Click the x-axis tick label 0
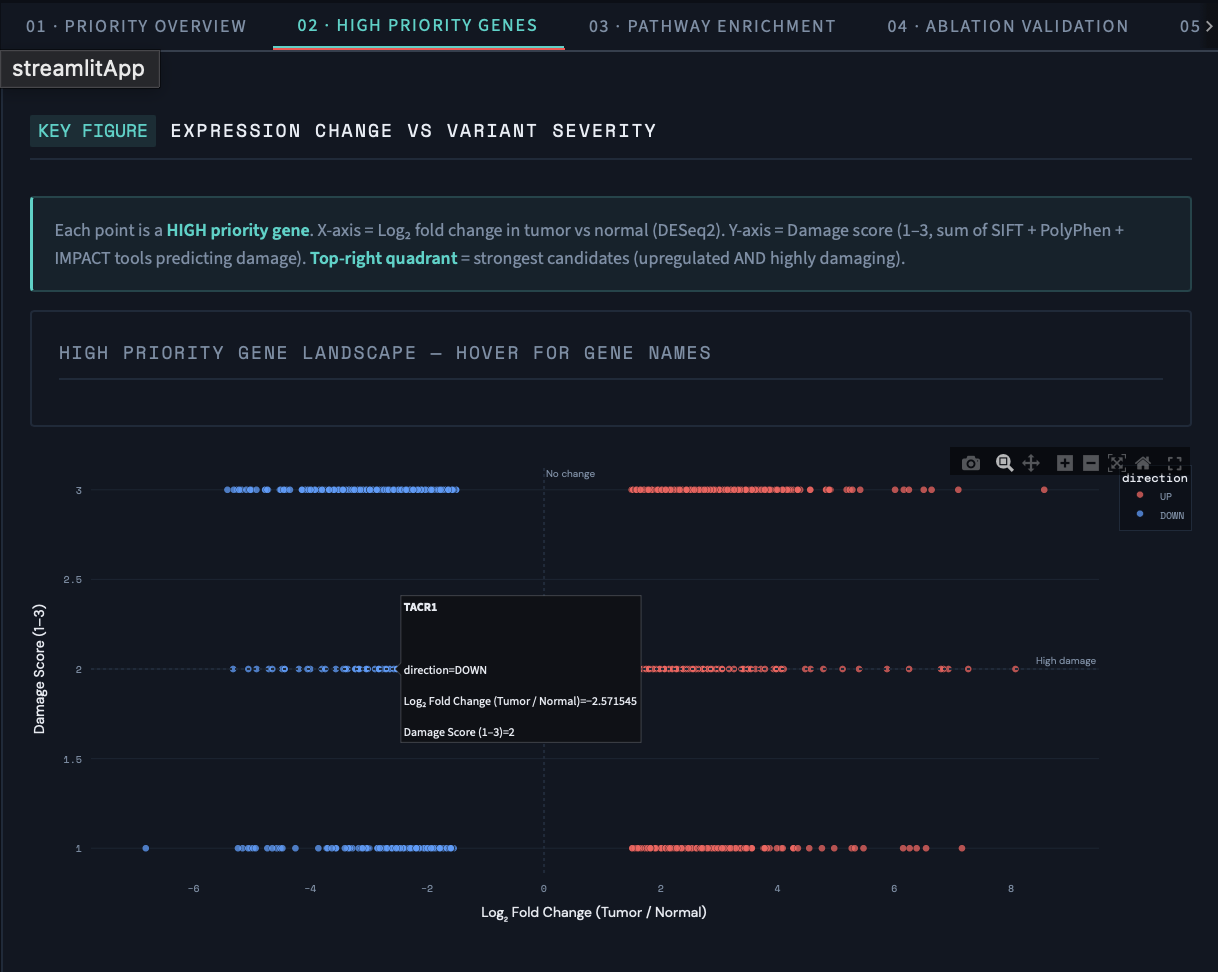 click(x=544, y=888)
